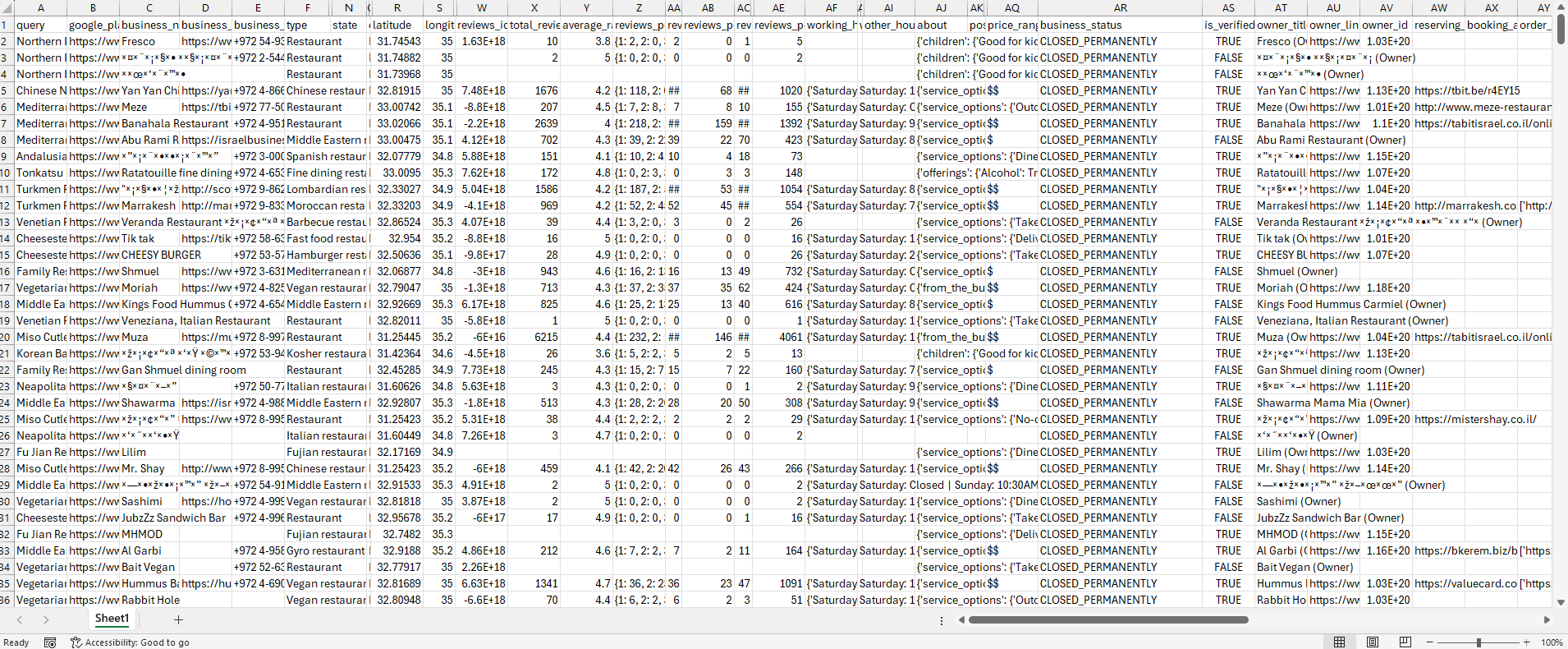This screenshot has width=1568, height=649.
Task: Click the 'Fresco' business name cell
Action: (x=149, y=41)
